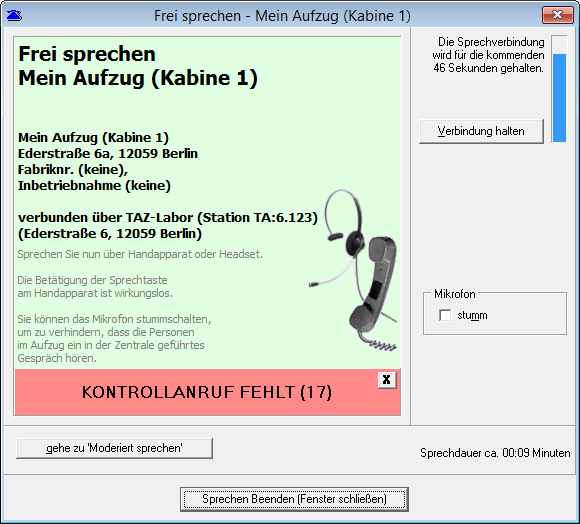Screen dimensions: 580x524
Task: Dismiss the red KONTROLLANRUF FEHLT warning with X
Action: tap(387, 380)
